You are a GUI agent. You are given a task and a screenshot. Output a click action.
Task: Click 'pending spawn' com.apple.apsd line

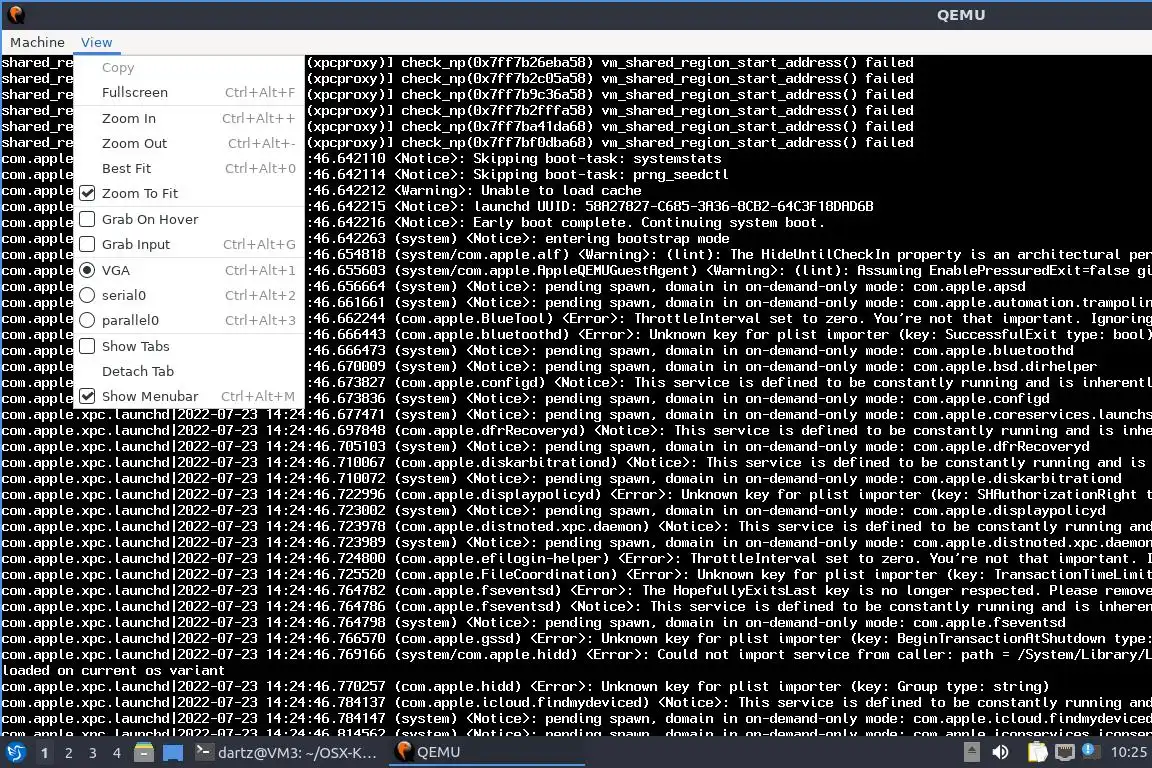[x=666, y=287]
